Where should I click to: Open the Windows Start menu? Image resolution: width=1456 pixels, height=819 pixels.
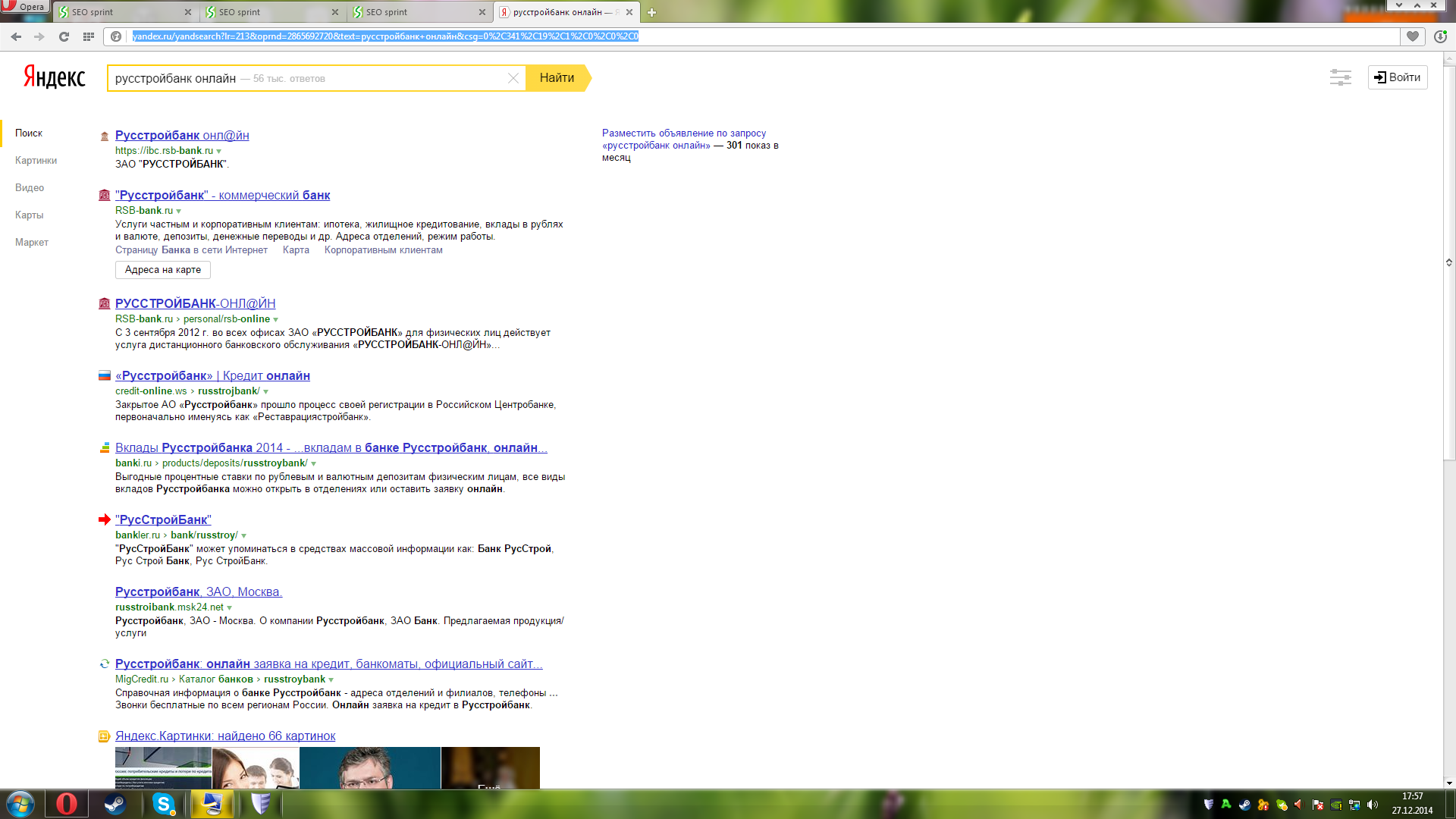click(x=20, y=804)
